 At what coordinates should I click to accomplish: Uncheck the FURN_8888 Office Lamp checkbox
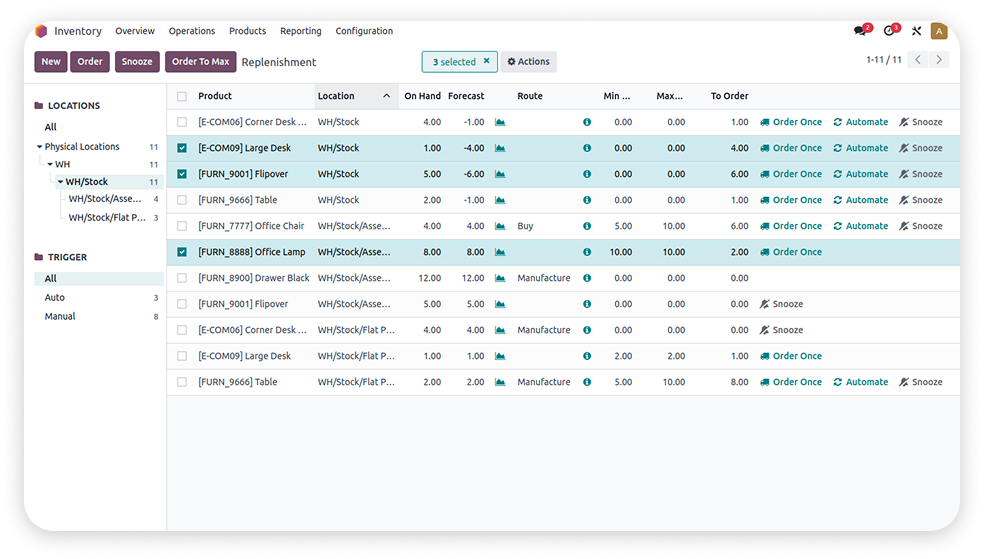click(x=182, y=252)
